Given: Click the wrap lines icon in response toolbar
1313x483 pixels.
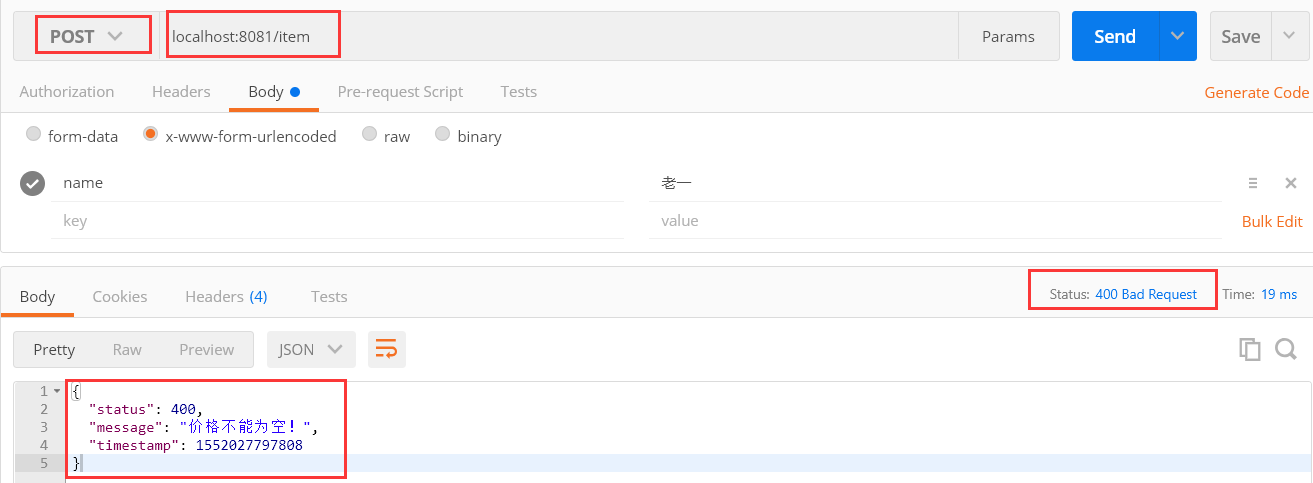Looking at the screenshot, I should click(386, 349).
